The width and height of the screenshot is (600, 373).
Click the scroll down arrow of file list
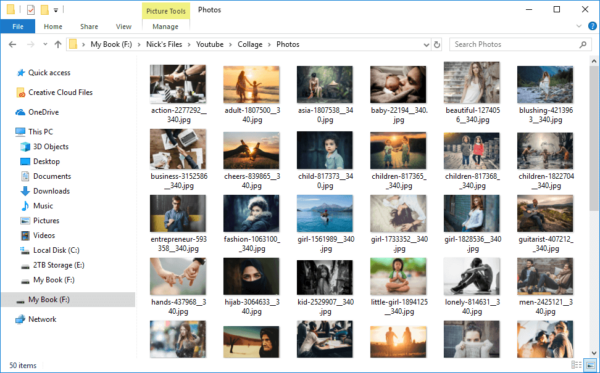pos(593,353)
